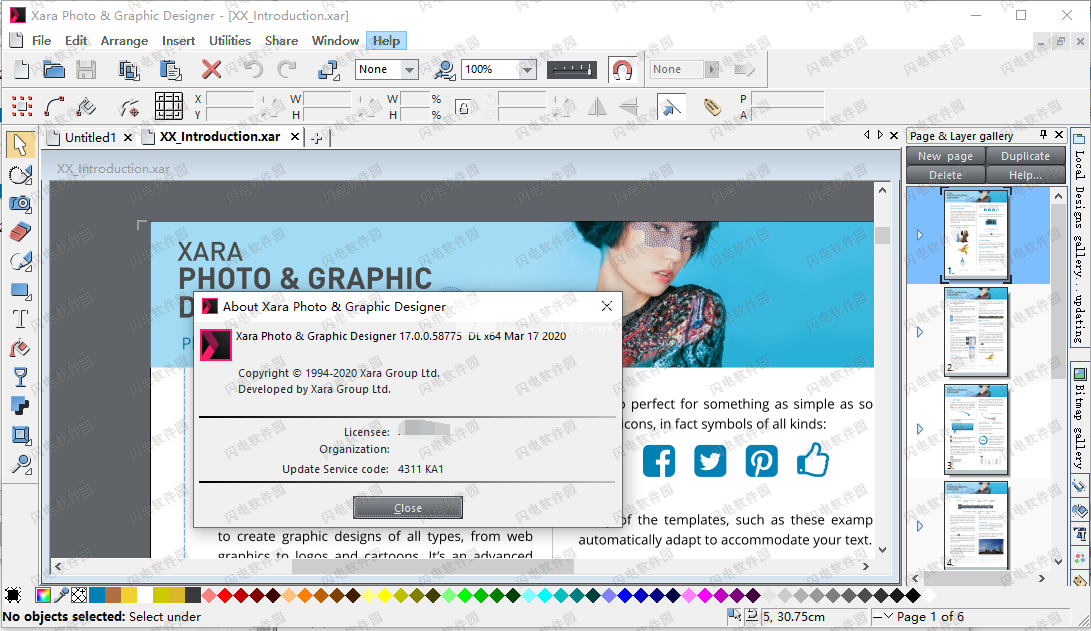Open the Arrange menu

(x=124, y=40)
